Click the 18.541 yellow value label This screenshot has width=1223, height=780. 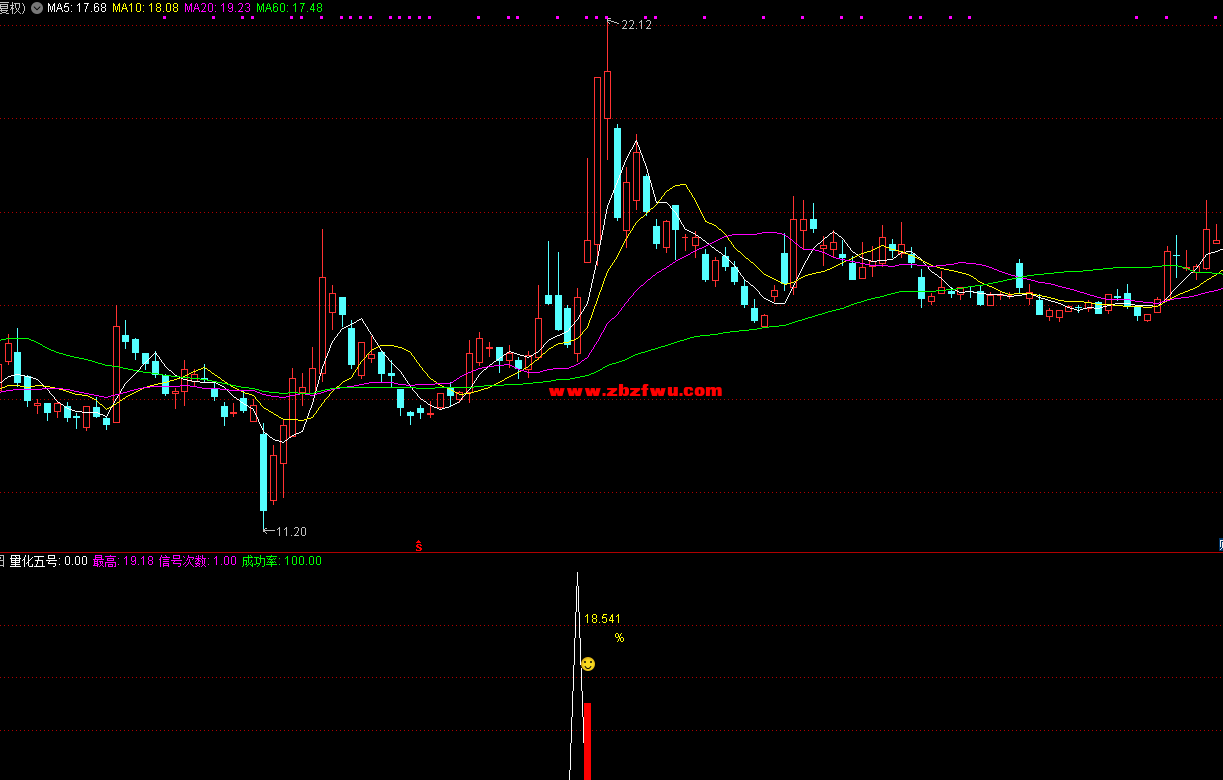pos(602,619)
